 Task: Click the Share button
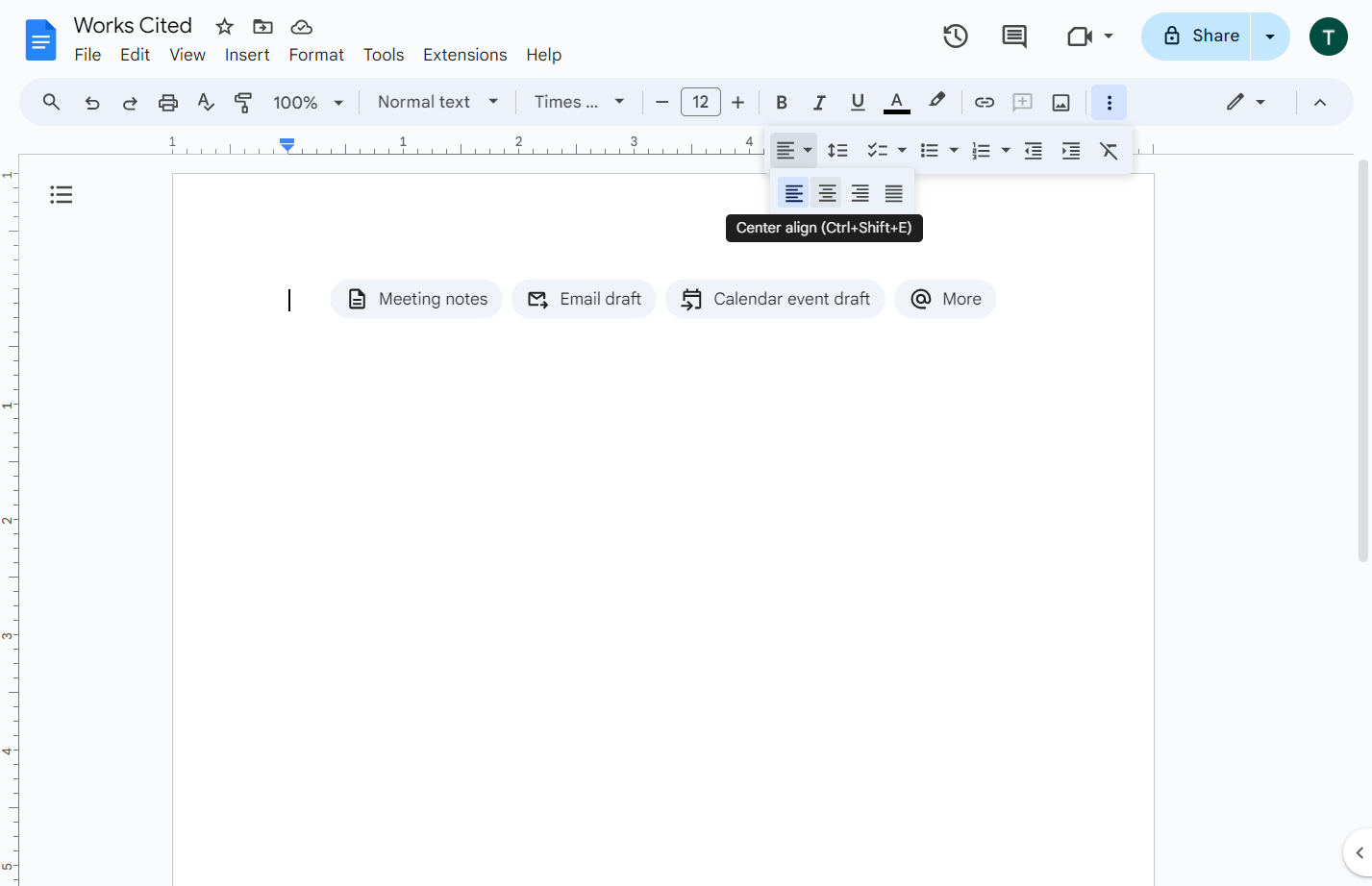tap(1196, 37)
